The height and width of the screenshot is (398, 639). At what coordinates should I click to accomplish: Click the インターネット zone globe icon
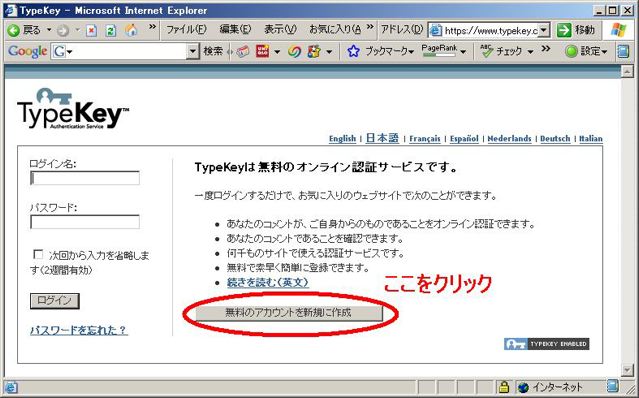click(523, 387)
